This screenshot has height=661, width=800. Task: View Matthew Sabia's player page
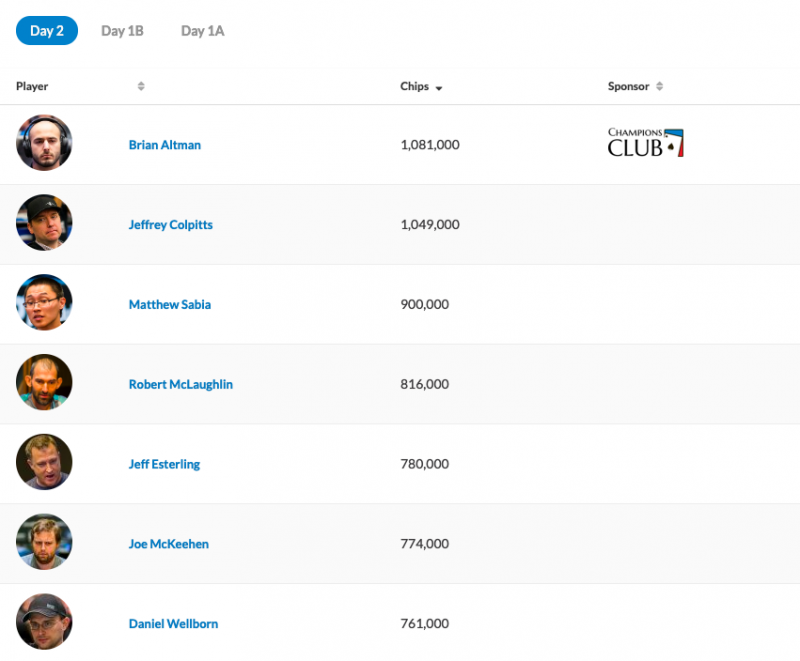(x=170, y=304)
